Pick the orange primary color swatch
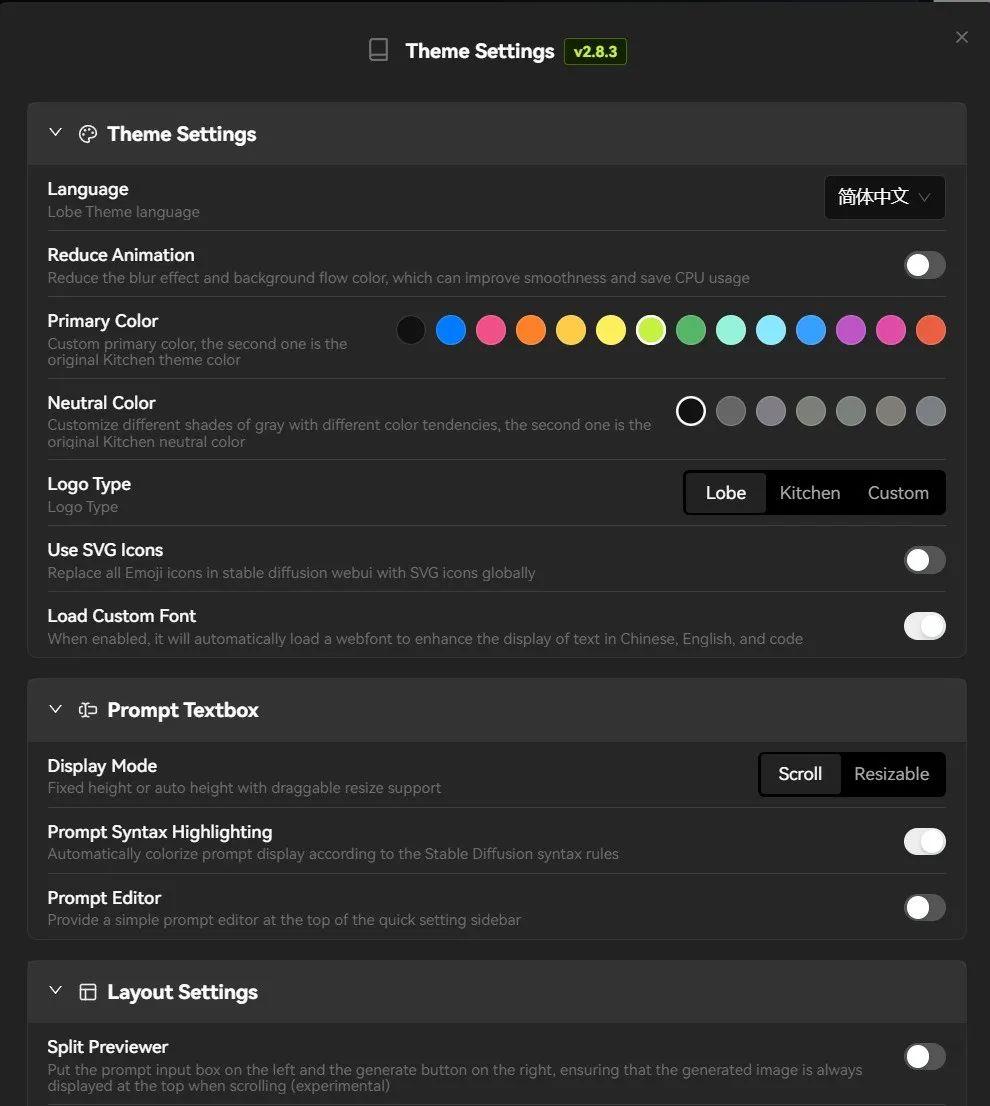This screenshot has width=990, height=1106. click(x=531, y=330)
